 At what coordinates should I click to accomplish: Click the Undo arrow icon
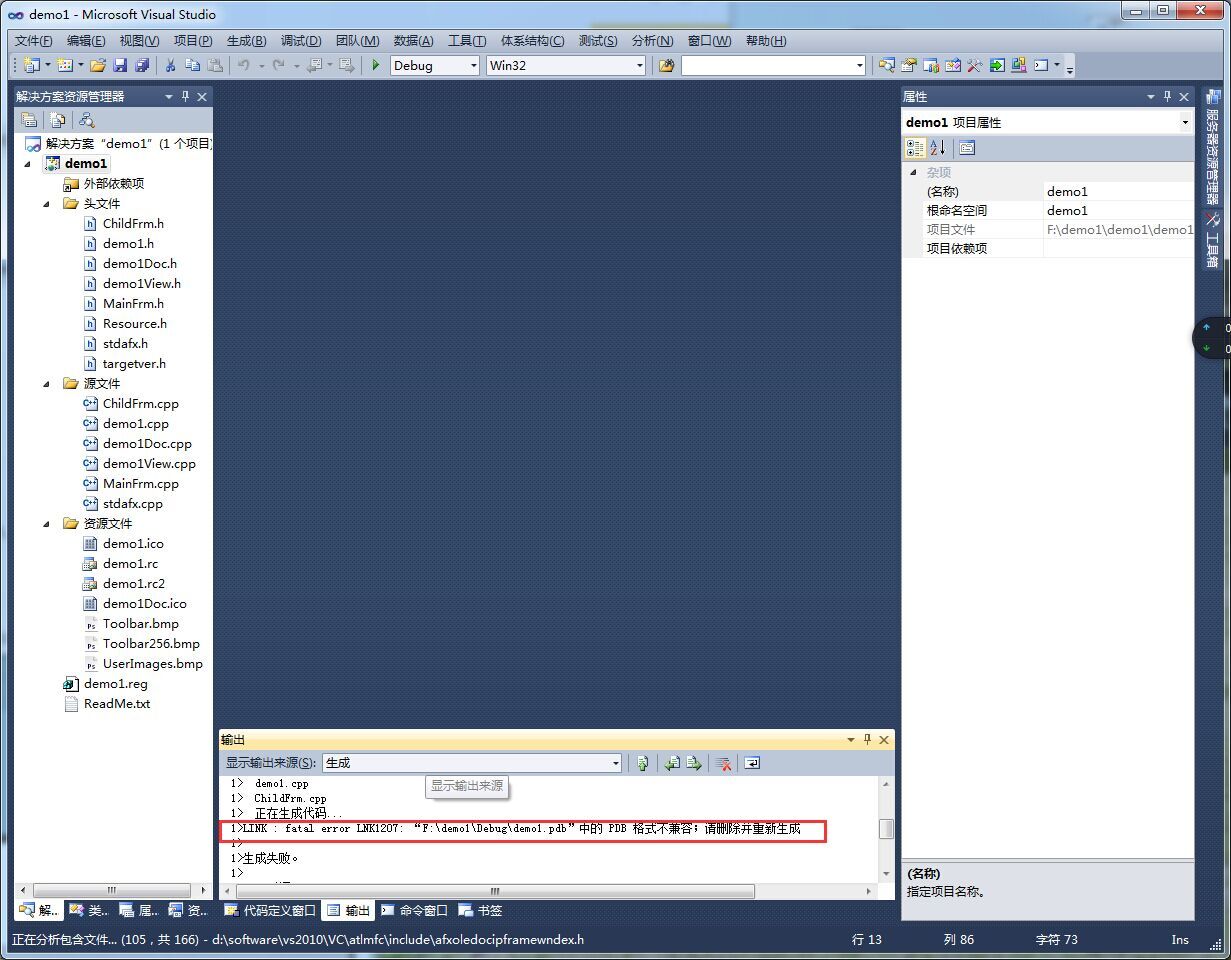[243, 65]
